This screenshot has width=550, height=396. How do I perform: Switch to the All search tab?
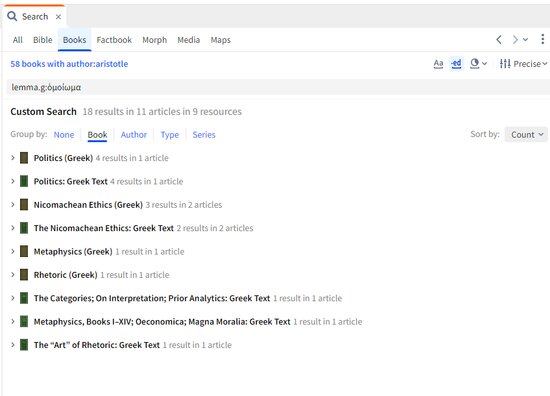pyautogui.click(x=18, y=40)
